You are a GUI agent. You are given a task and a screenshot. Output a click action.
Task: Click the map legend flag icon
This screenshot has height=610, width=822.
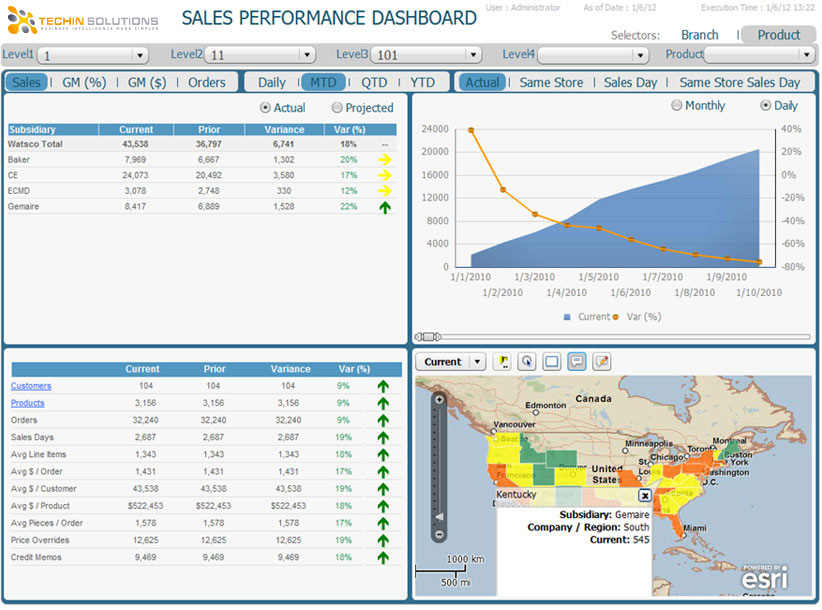pos(503,362)
